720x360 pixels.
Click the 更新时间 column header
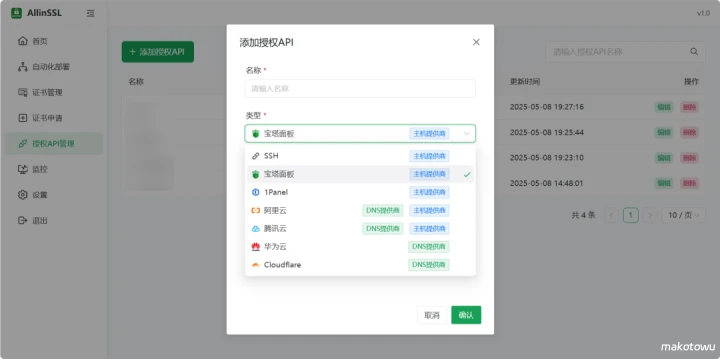525,82
